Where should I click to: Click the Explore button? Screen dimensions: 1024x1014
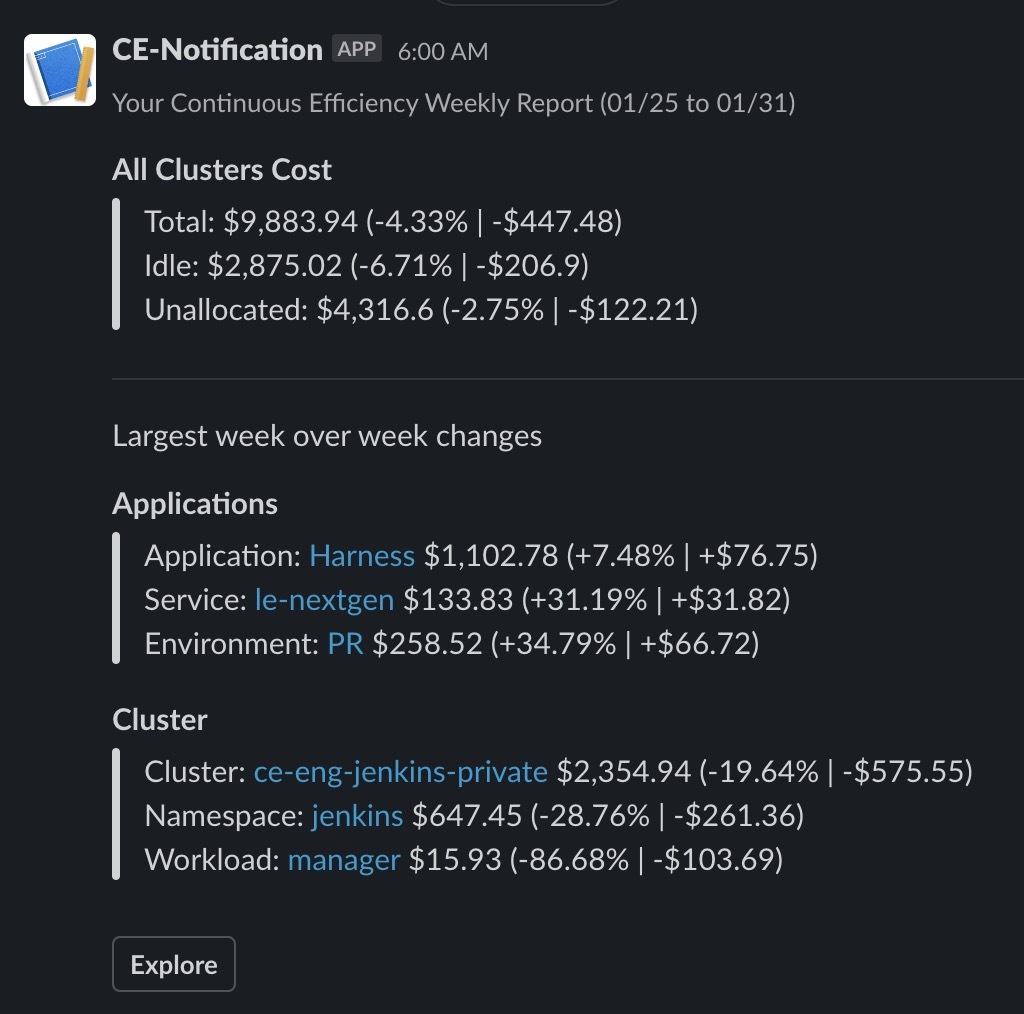[x=174, y=964]
